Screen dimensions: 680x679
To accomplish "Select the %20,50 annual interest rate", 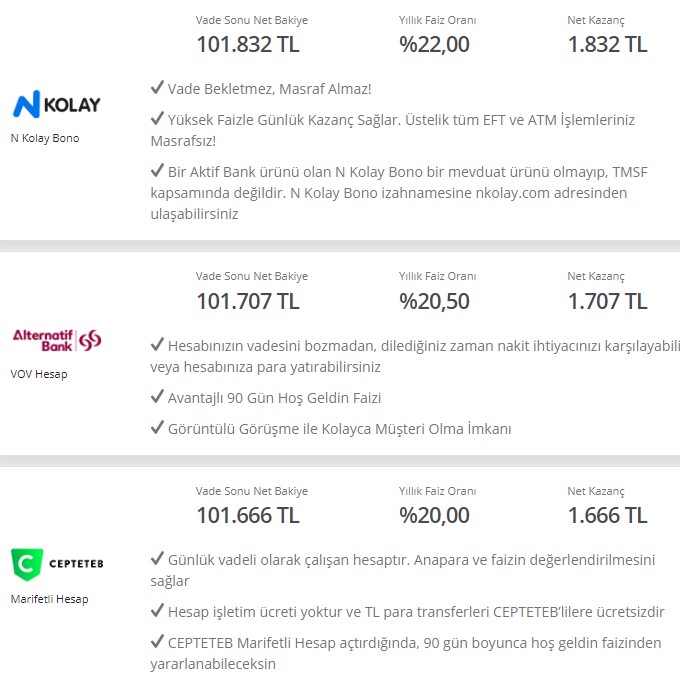I will coord(434,301).
